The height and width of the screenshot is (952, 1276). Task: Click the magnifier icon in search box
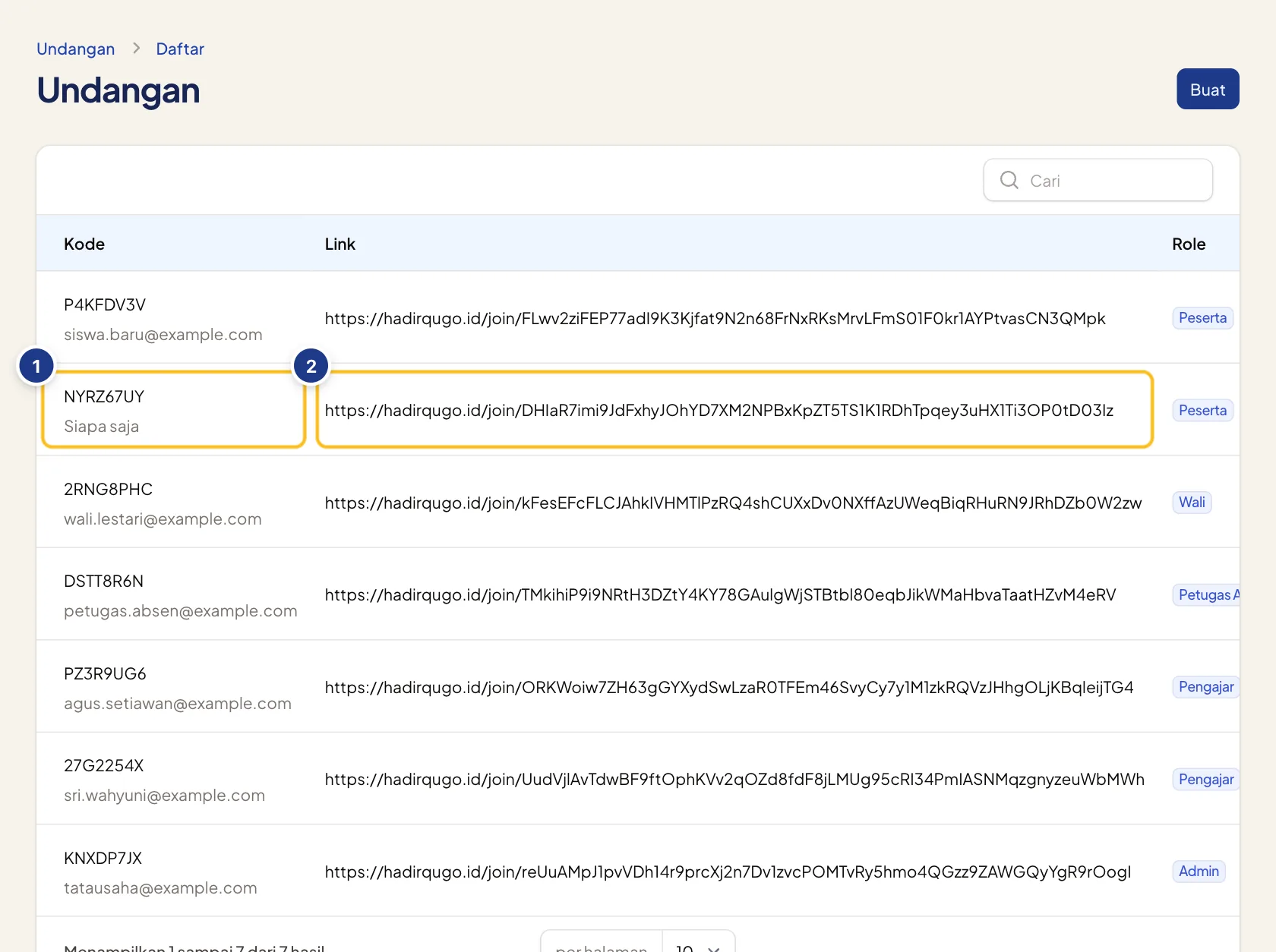(x=1009, y=180)
